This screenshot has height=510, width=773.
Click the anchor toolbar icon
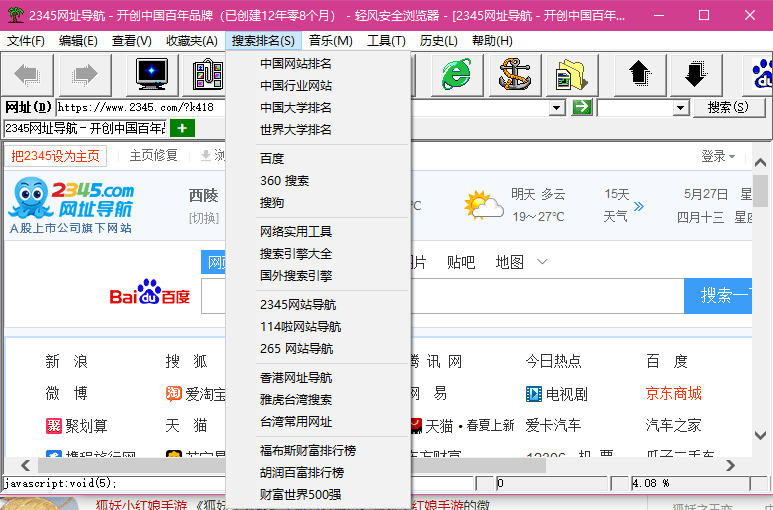[x=515, y=73]
